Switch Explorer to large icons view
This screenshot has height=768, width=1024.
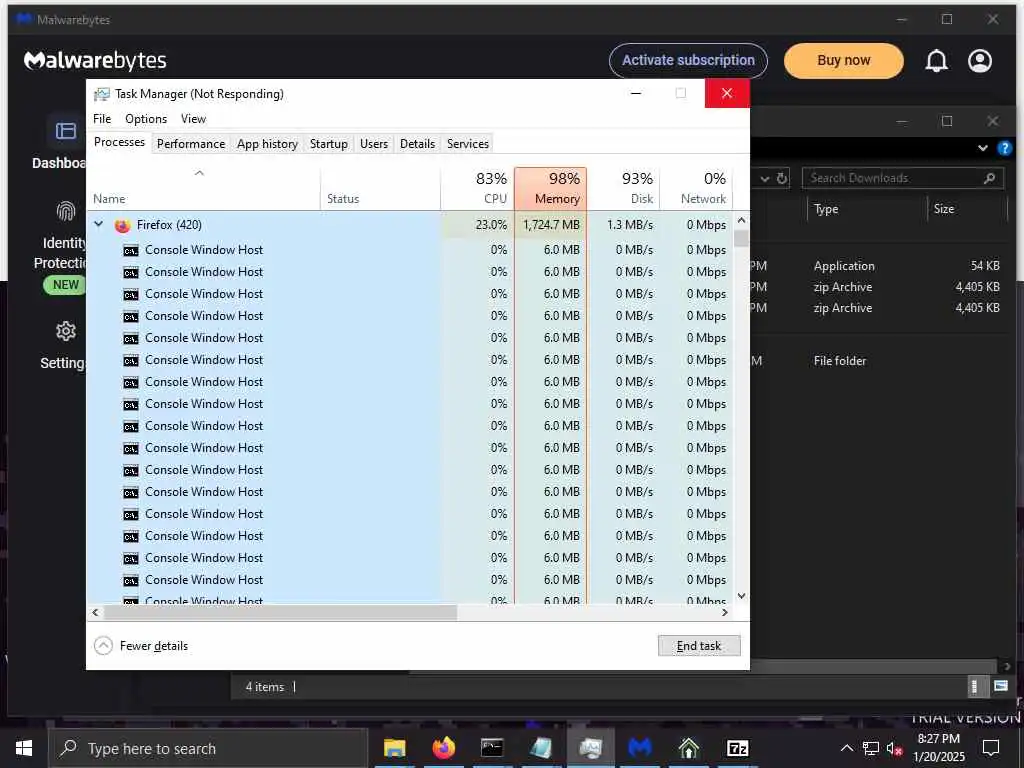point(1000,686)
